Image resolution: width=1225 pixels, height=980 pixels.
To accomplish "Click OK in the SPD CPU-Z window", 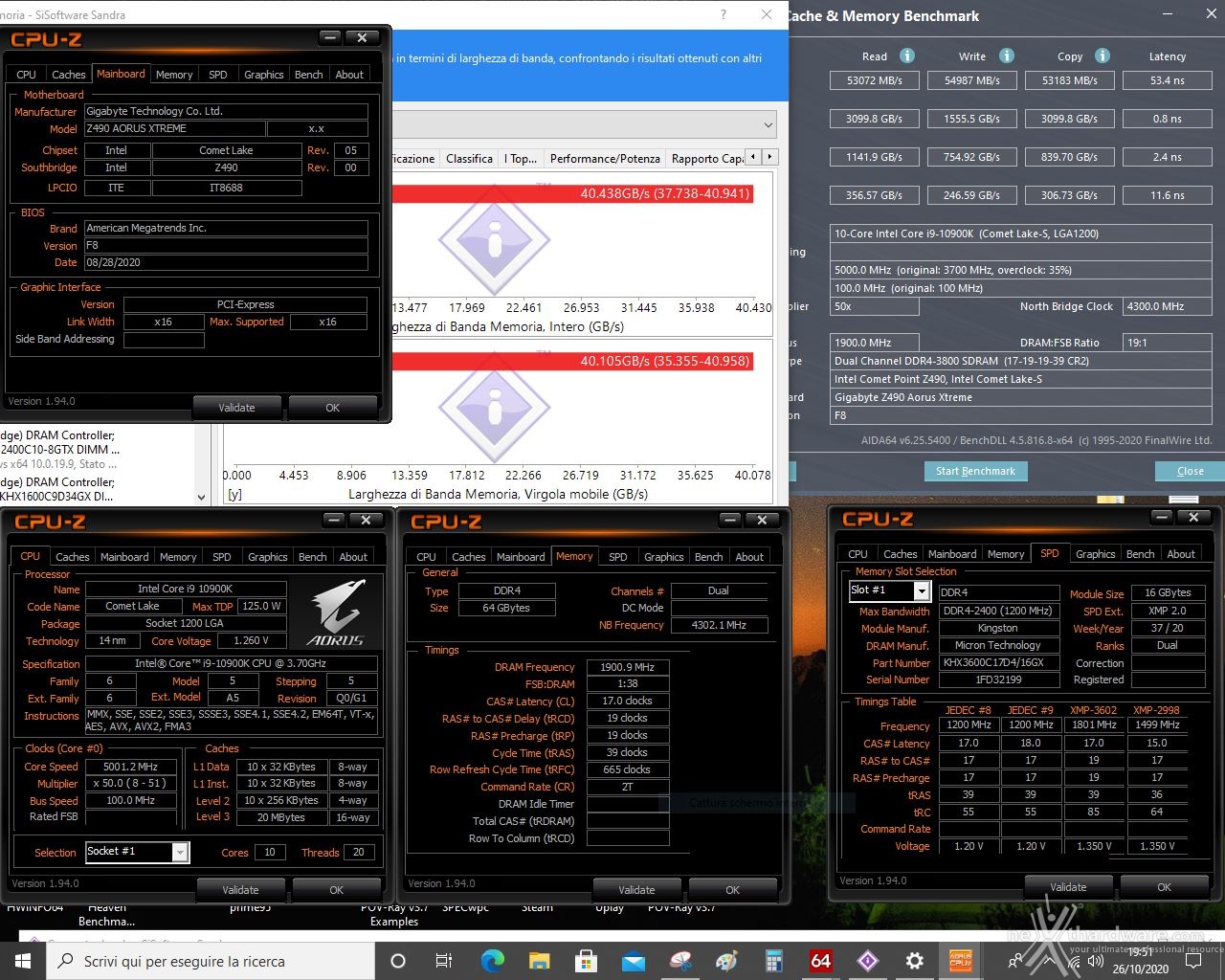I will (1164, 887).
